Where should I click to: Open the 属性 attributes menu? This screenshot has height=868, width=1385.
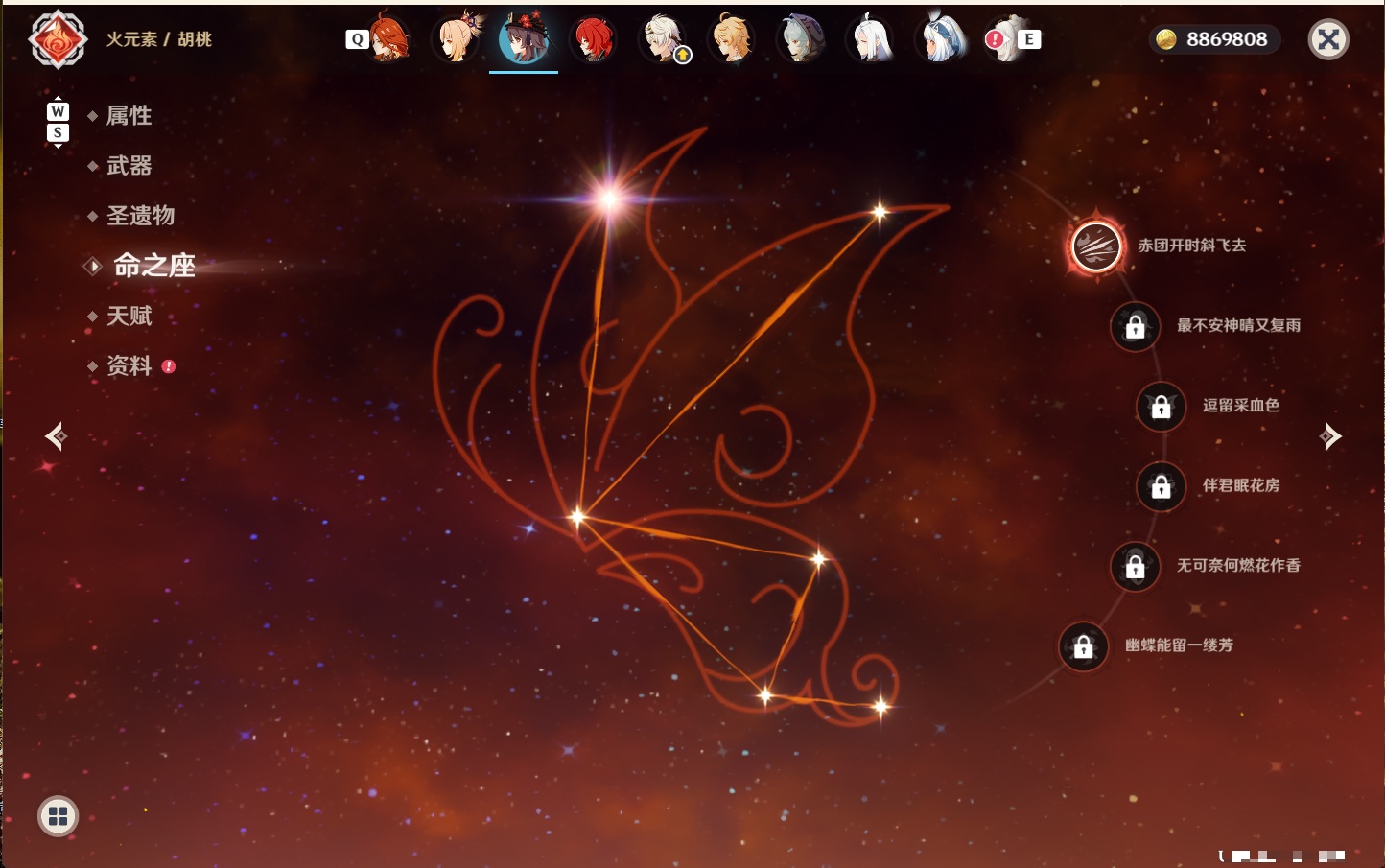(129, 116)
